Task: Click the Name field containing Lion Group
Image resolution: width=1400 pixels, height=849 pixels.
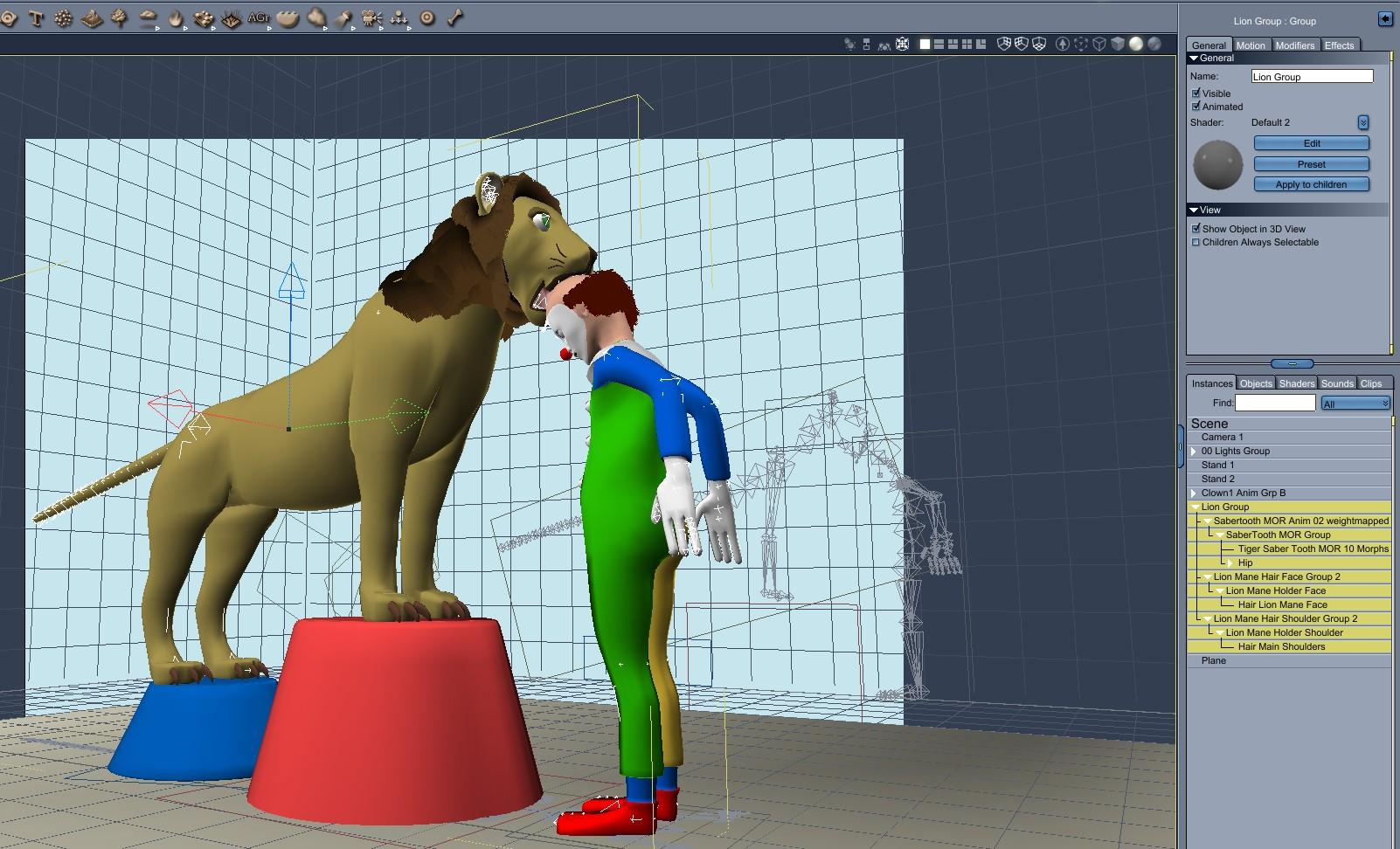Action: tap(1312, 77)
